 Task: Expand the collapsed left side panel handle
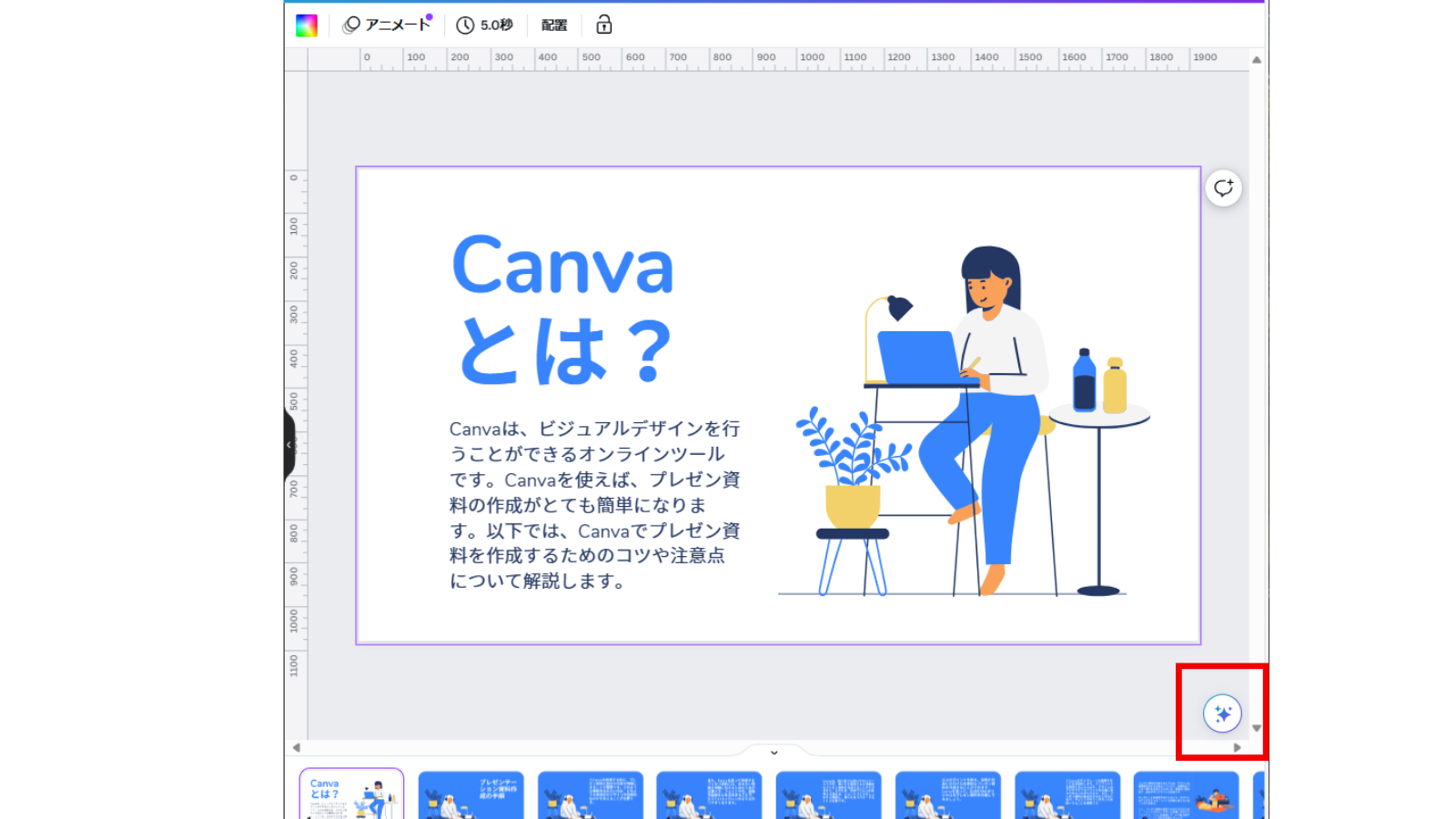click(x=289, y=445)
